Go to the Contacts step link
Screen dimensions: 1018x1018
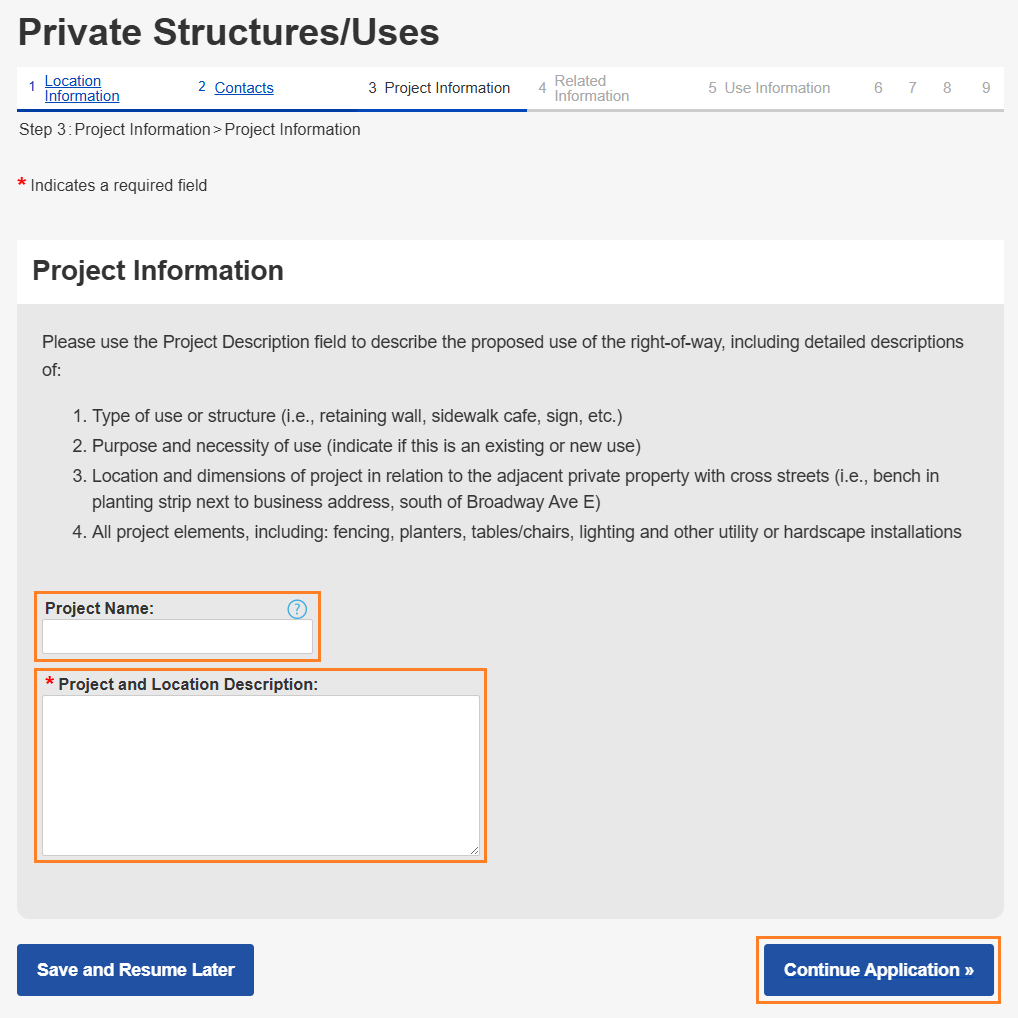[244, 88]
